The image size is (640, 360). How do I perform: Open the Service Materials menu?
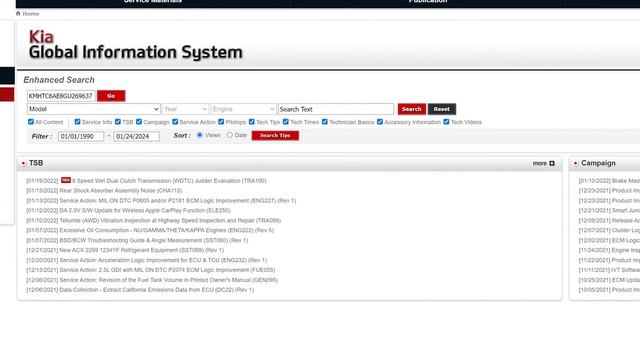(x=153, y=2)
